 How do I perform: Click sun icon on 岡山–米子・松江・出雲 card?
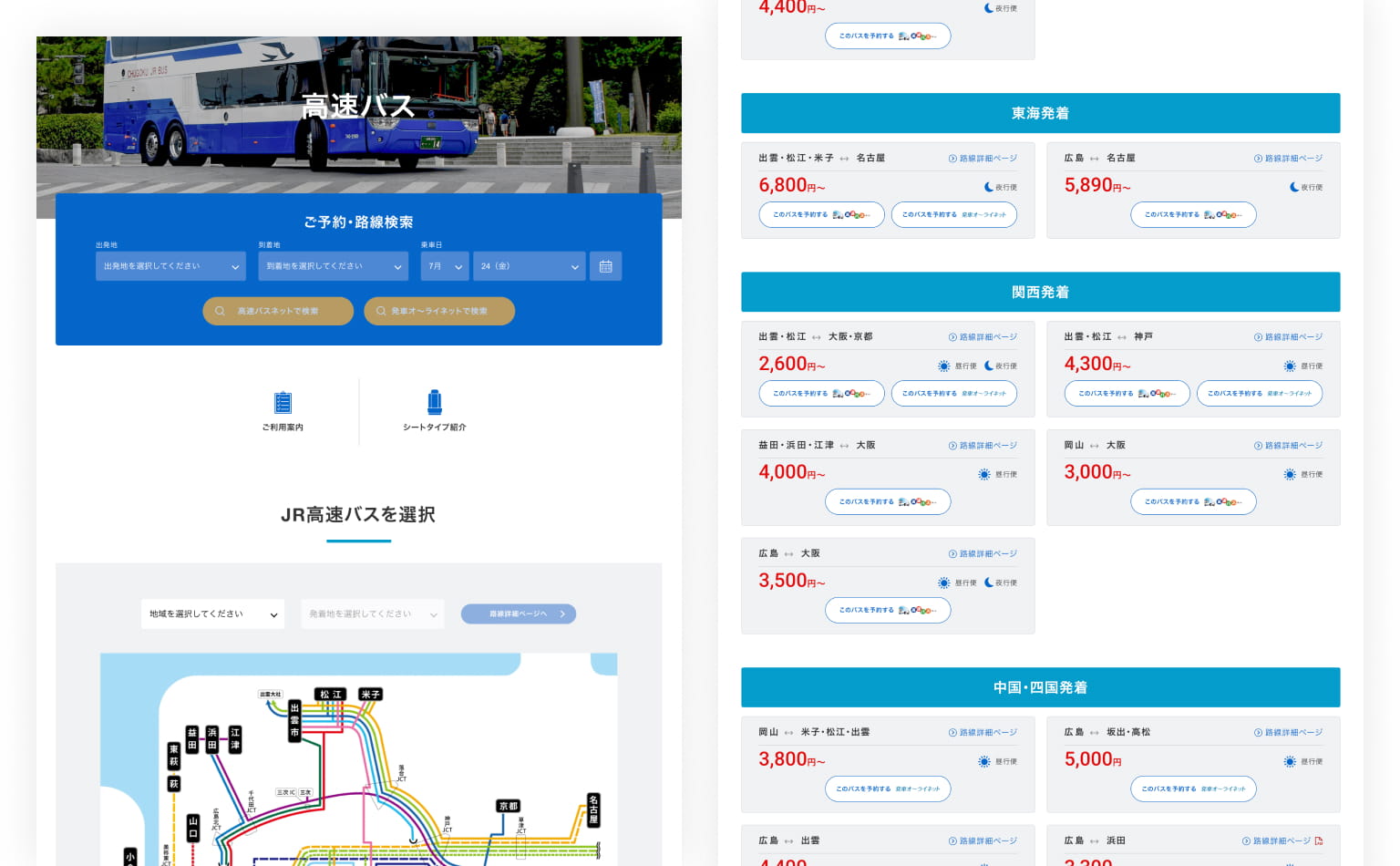coord(984,761)
